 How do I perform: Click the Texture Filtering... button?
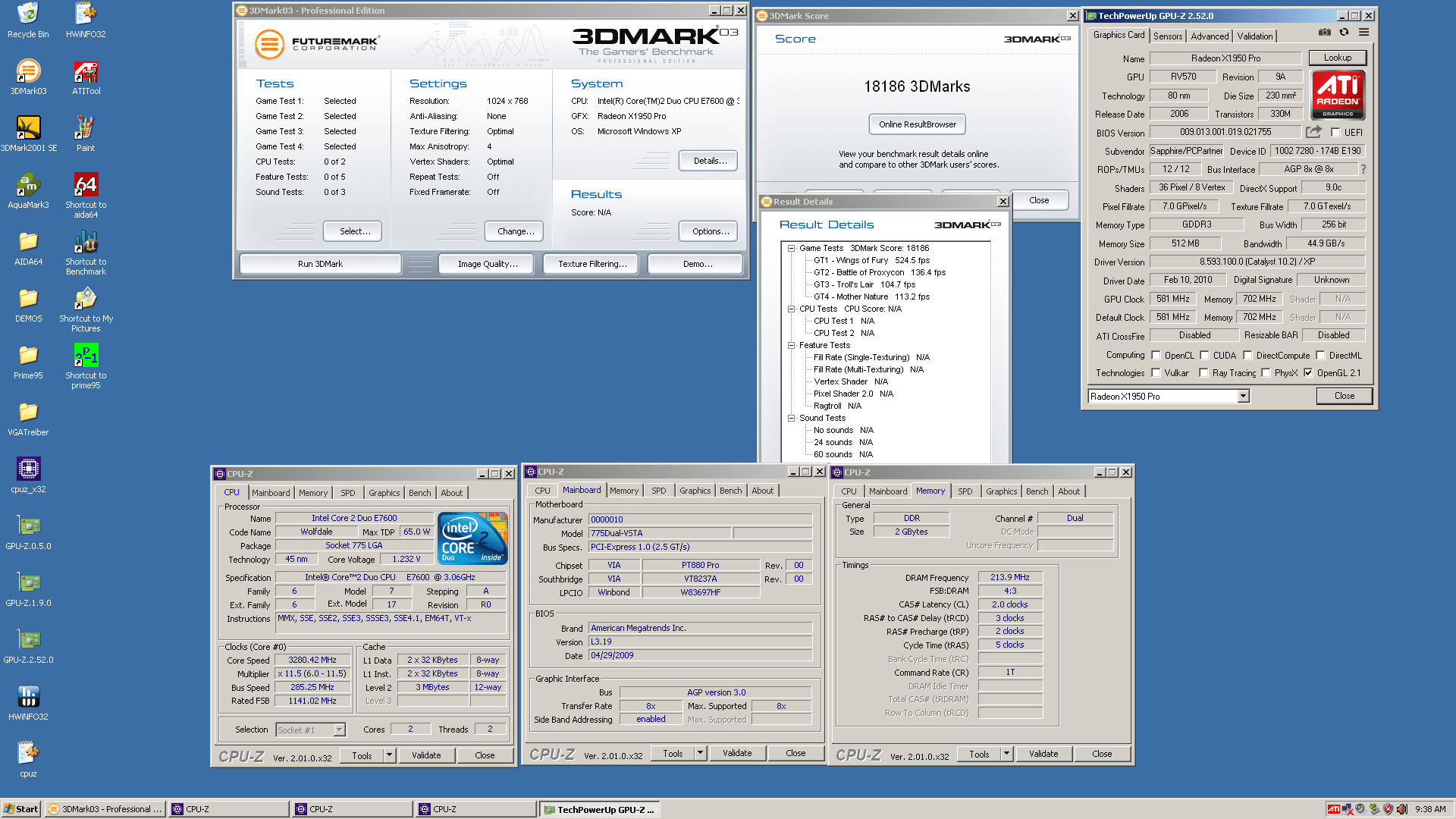coord(591,264)
